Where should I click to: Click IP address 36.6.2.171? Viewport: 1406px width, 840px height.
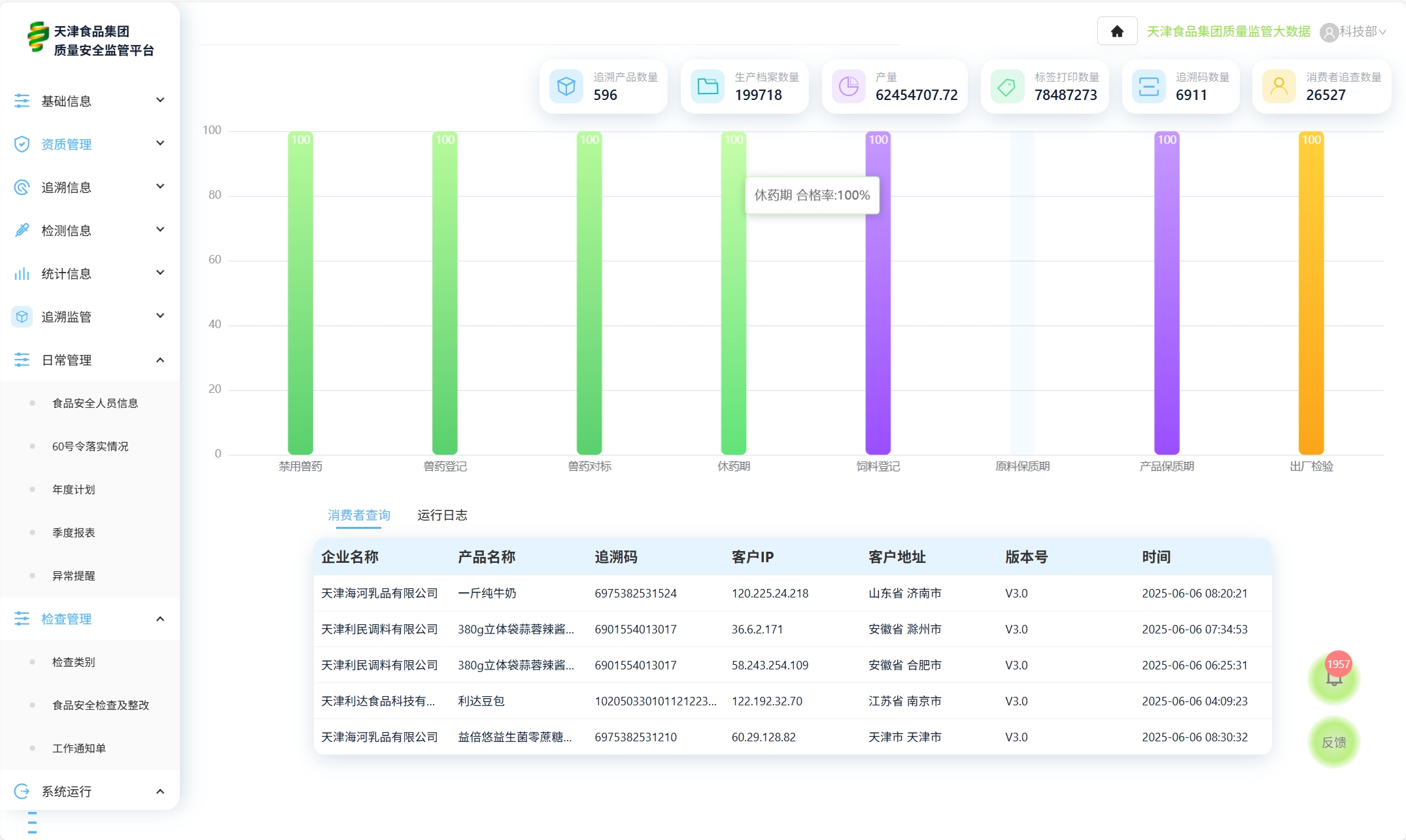point(757,629)
